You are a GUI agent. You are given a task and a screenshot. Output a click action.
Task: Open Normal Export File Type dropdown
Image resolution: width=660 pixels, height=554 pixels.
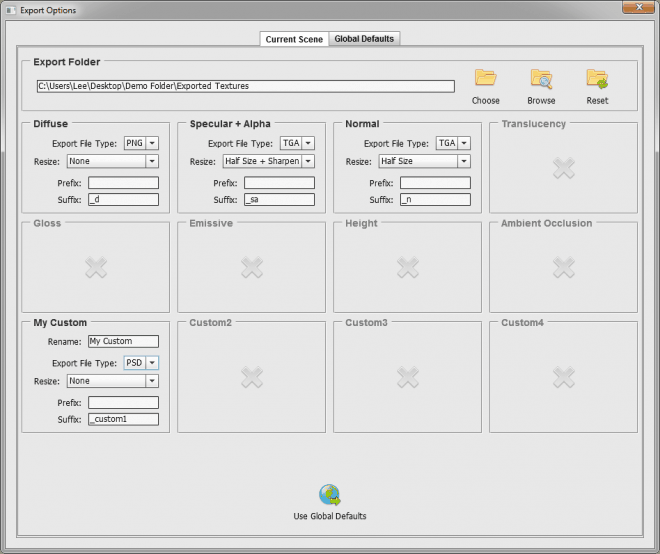453,143
